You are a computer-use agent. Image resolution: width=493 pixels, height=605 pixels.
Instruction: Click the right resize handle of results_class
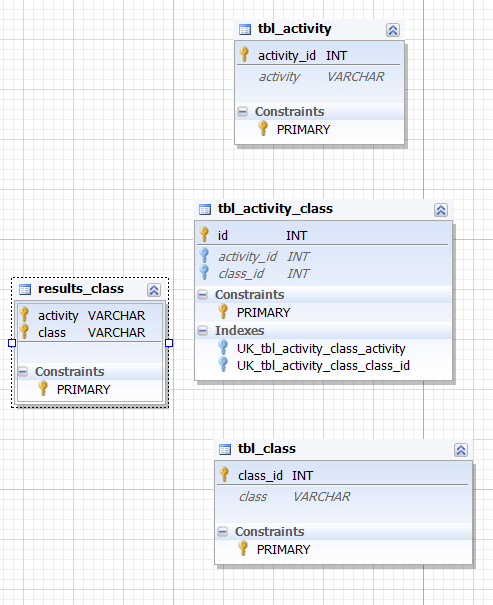tap(169, 343)
